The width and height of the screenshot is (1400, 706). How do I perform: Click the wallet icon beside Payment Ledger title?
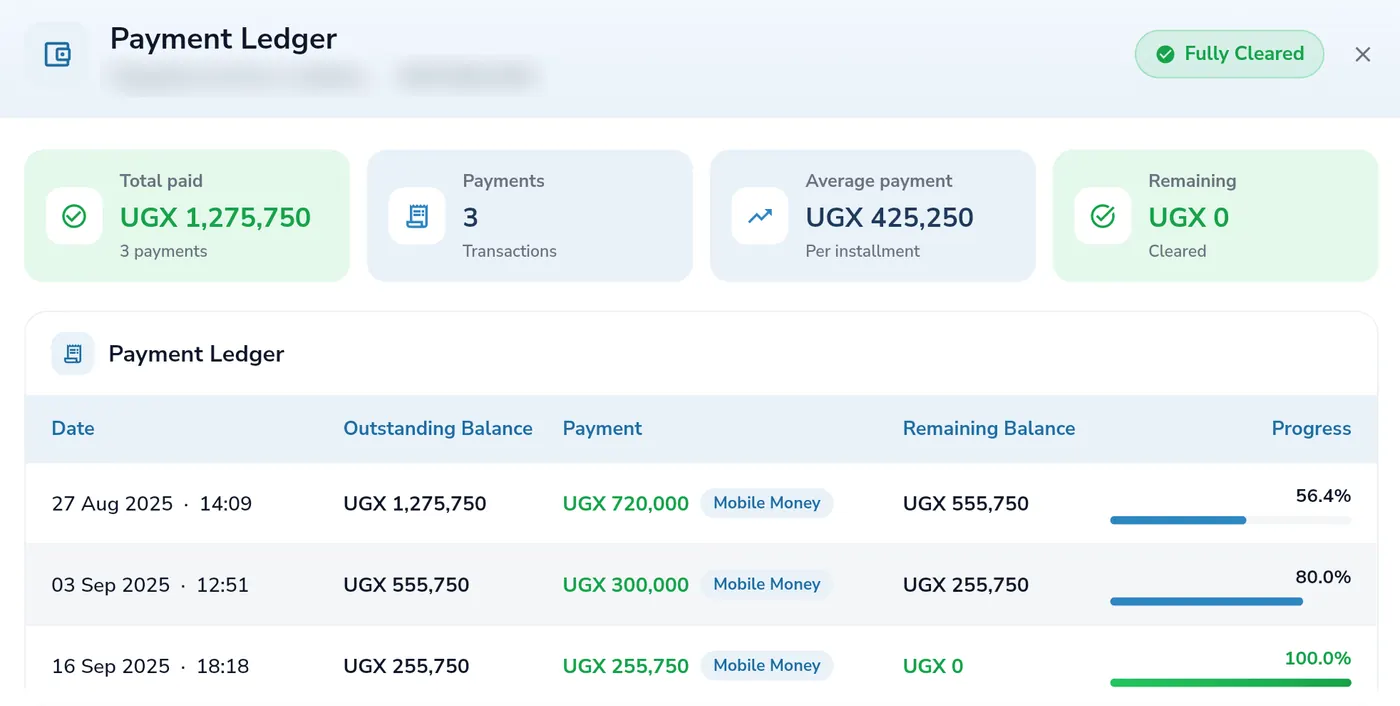point(57,54)
